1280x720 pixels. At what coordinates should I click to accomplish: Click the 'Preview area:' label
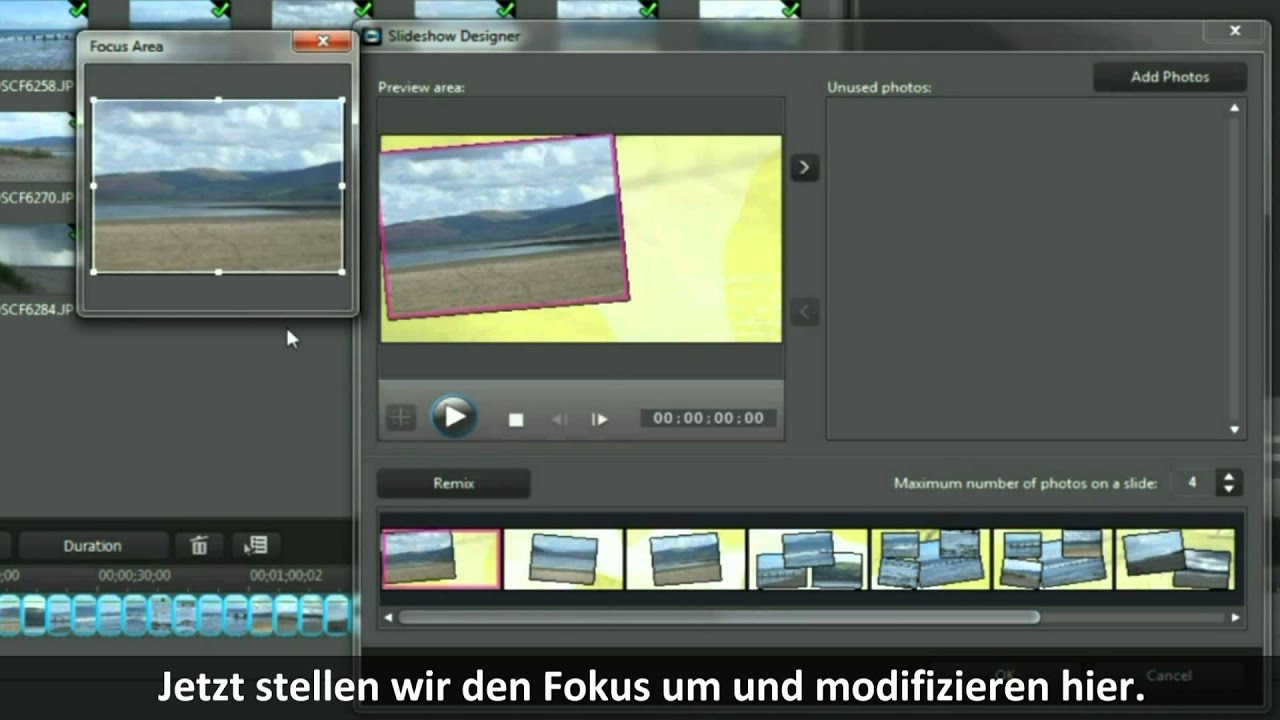[x=421, y=88]
